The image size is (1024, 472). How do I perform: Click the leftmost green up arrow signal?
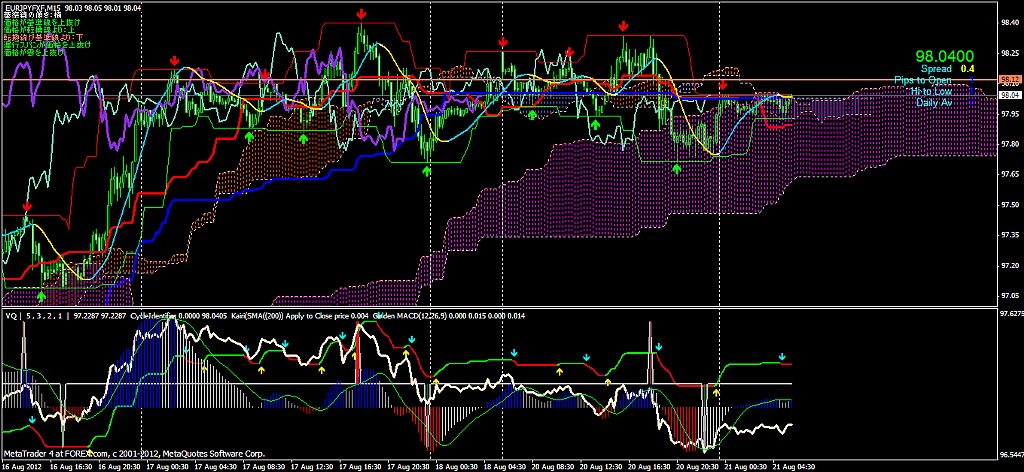41,296
